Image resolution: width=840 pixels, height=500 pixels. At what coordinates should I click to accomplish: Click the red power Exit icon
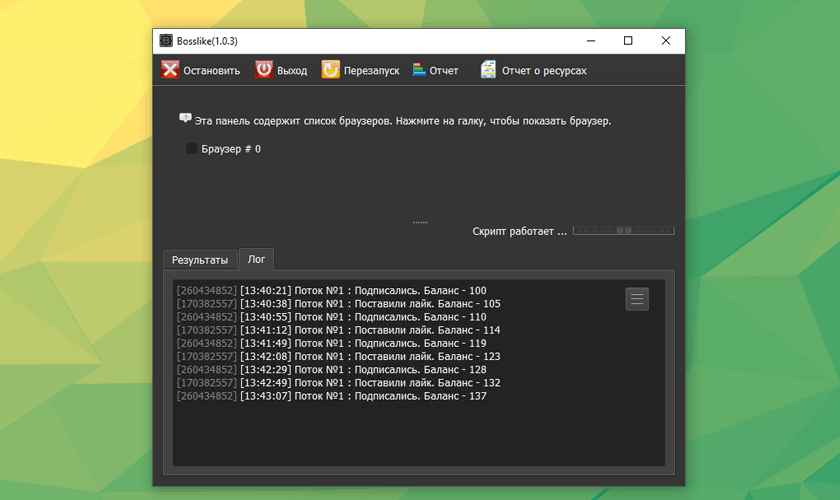pos(264,70)
